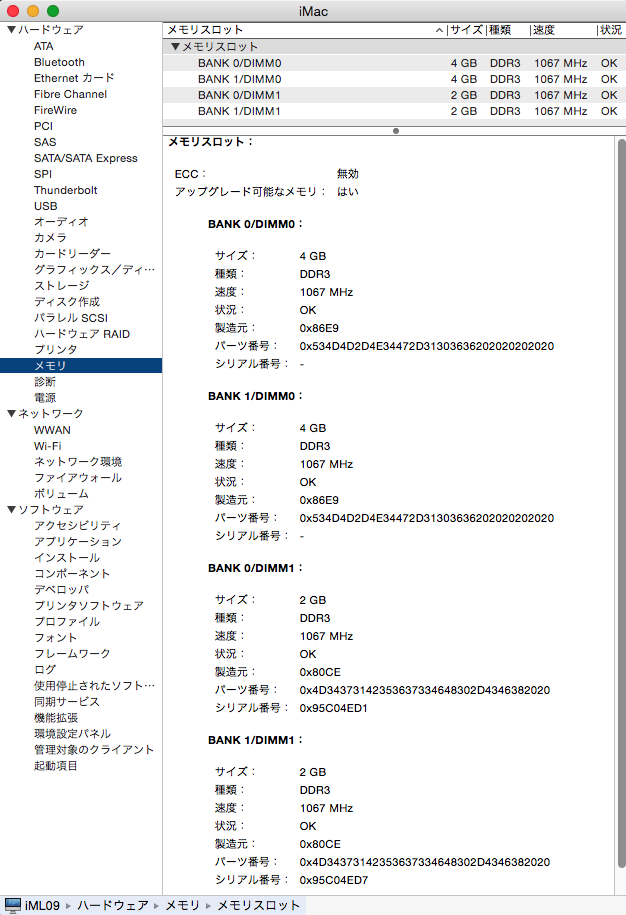This screenshot has height=915, width=626.
Task: Select the BANK 0/DIMM1 table row
Action: tap(394, 95)
